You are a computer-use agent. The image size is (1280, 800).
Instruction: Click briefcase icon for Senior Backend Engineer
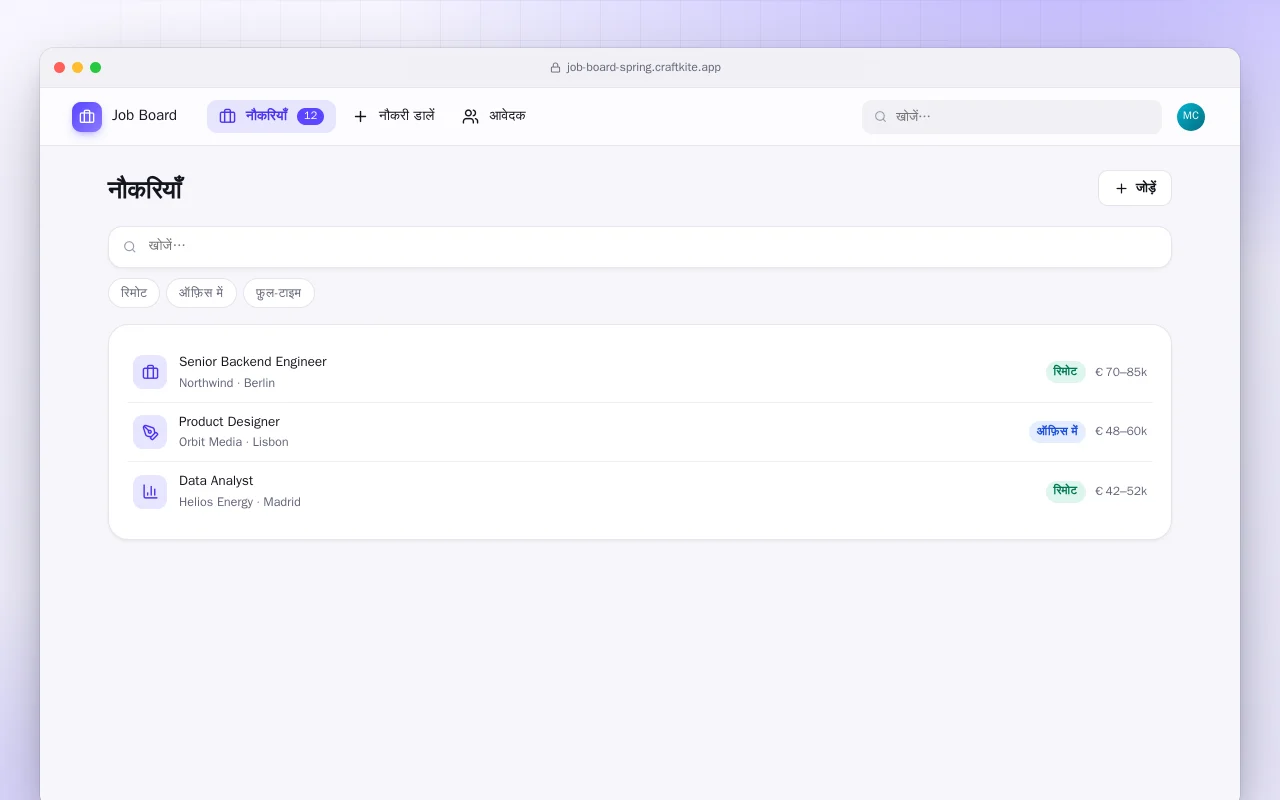pos(150,372)
